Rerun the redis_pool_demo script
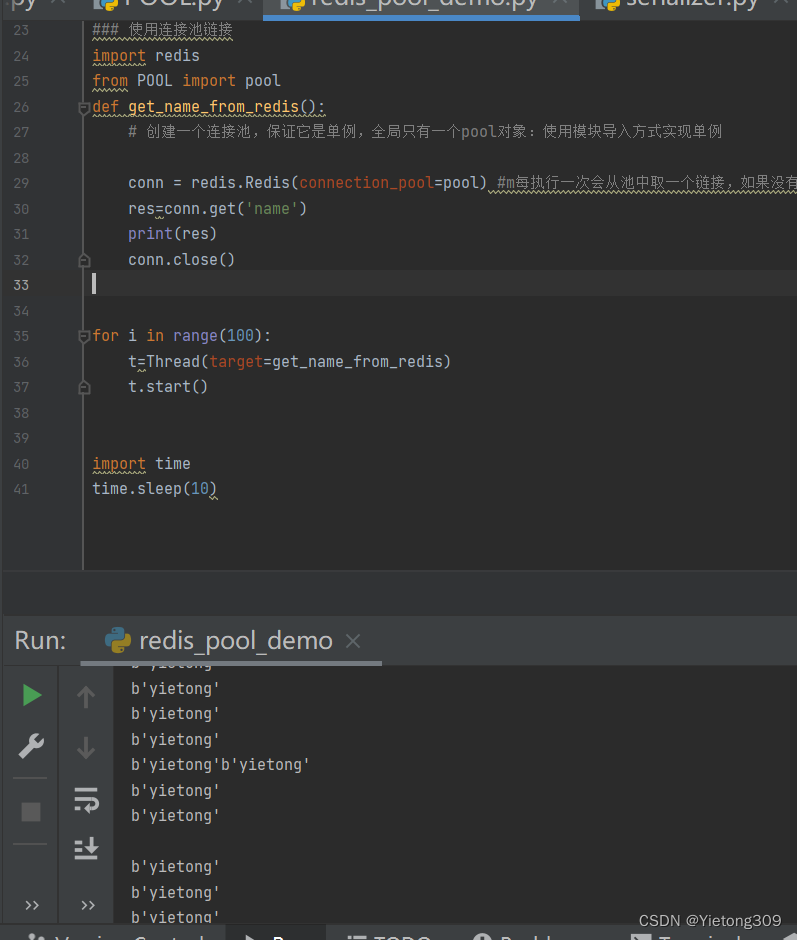The image size is (797, 940). click(30, 695)
